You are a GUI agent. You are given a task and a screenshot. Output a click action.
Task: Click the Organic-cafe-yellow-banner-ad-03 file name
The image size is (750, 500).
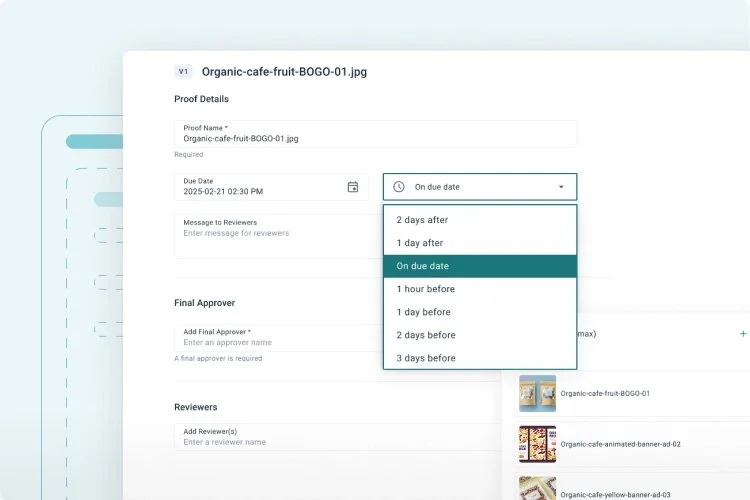(615, 495)
